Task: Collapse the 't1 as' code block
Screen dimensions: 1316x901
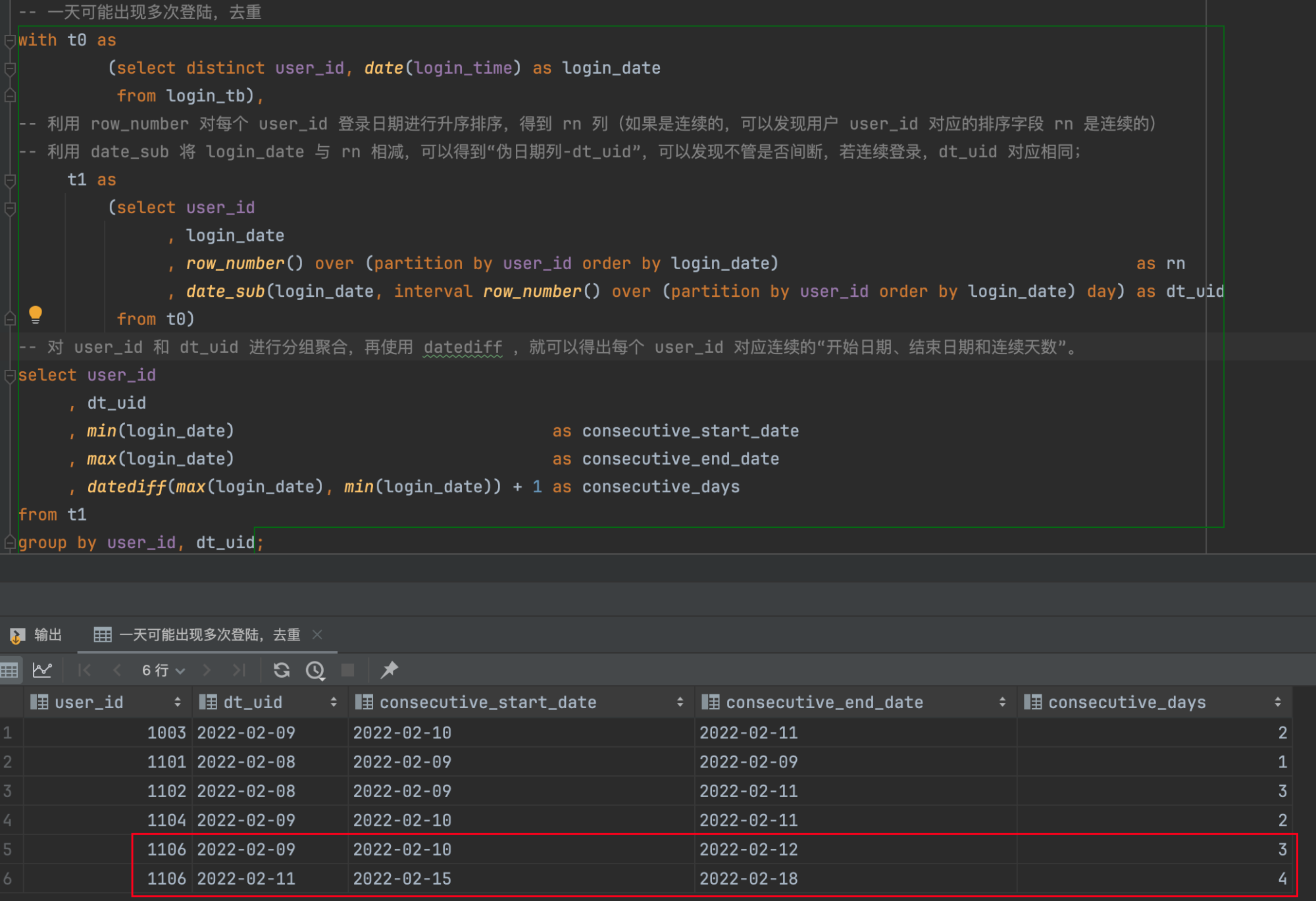Action: (10, 180)
